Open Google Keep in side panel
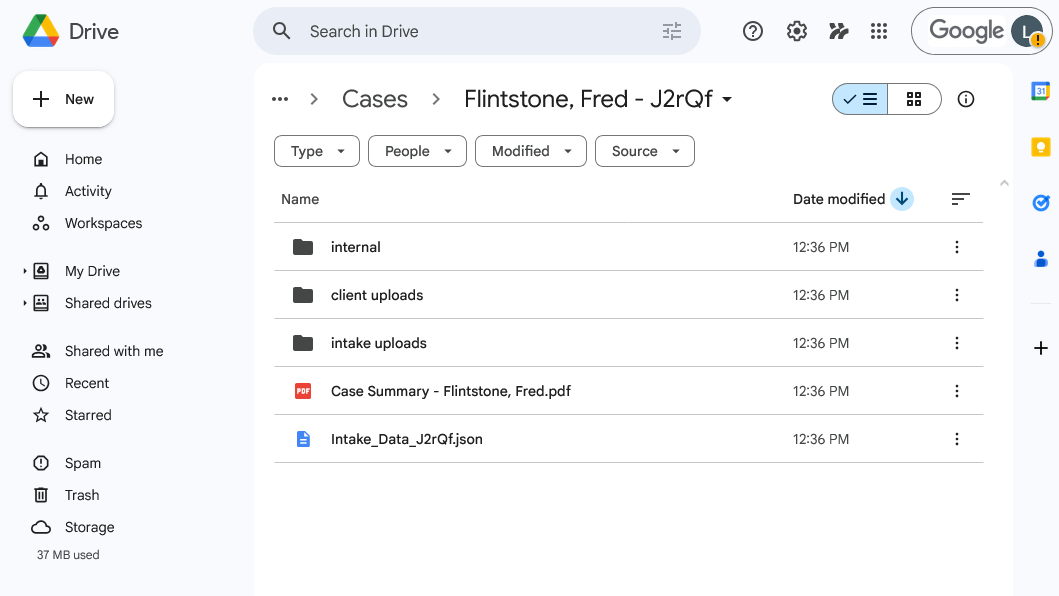Screen dimensions: 1059x596 [x=1040, y=146]
